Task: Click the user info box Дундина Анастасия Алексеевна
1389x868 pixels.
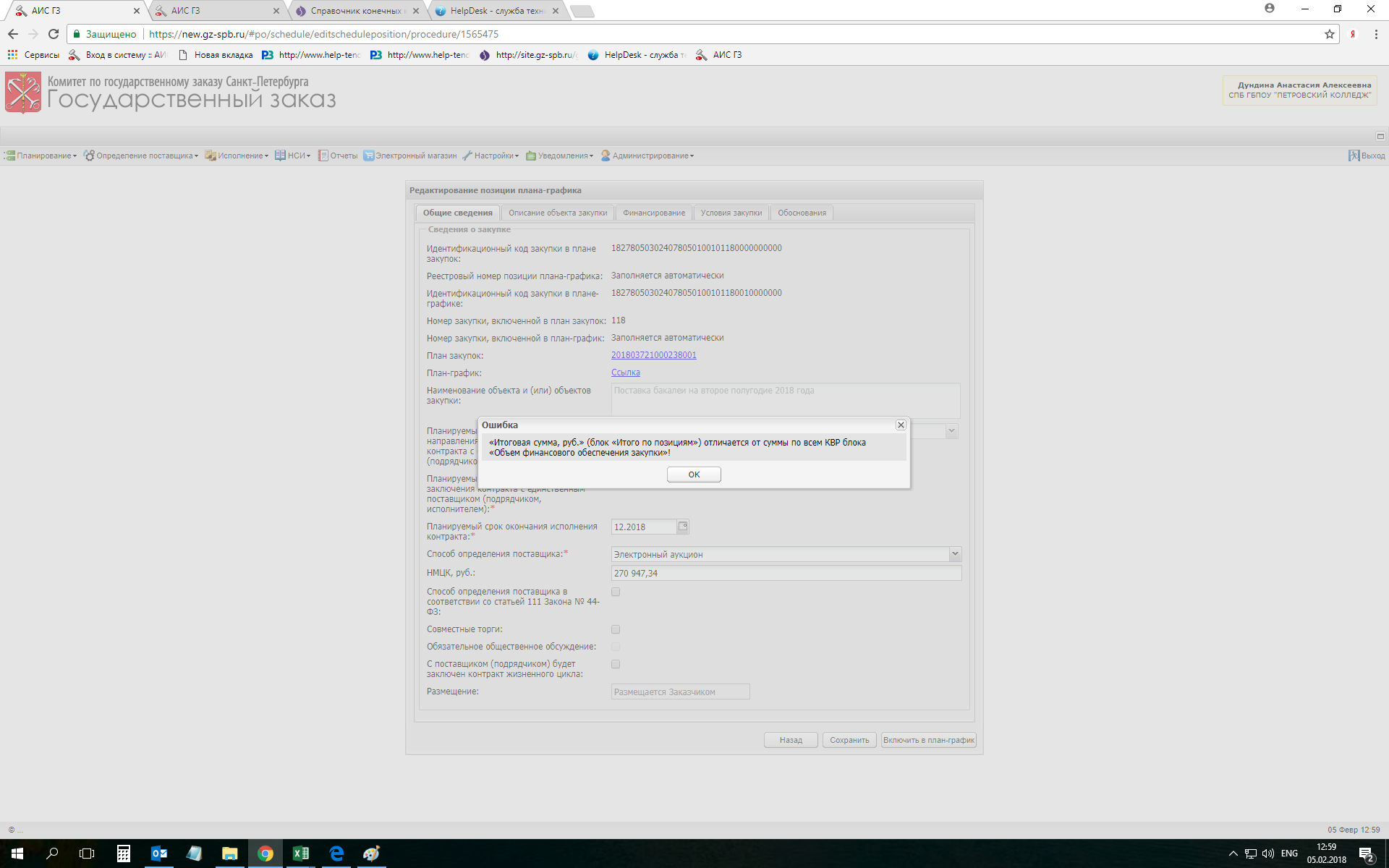Action: [x=1299, y=90]
